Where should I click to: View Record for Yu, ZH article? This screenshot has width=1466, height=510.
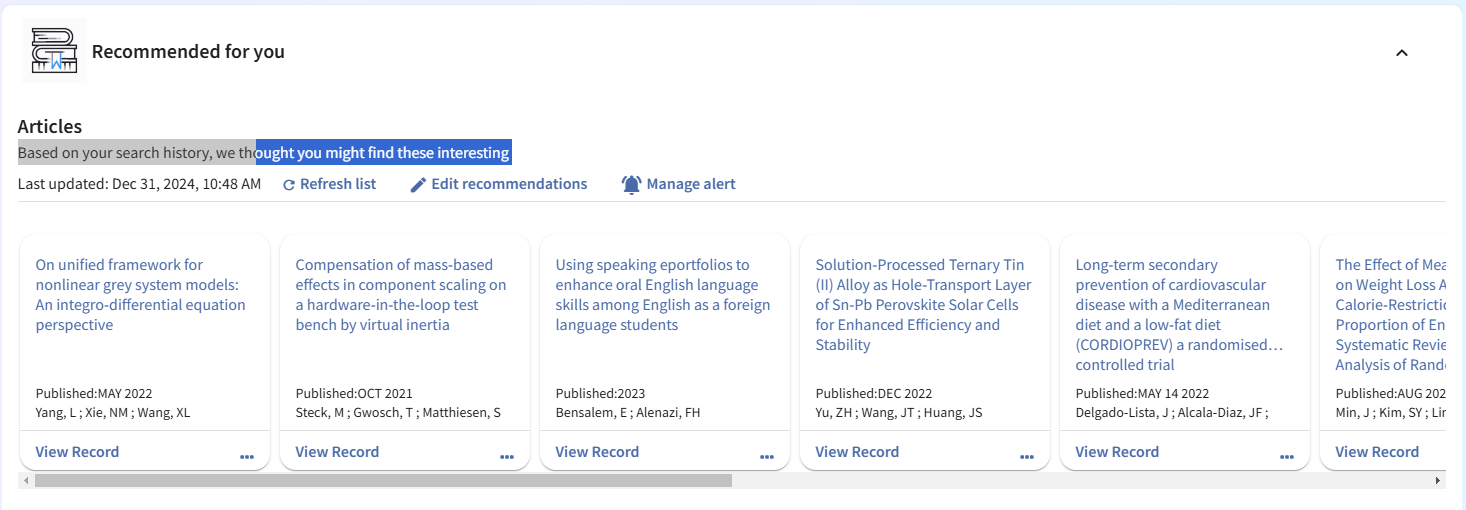pos(857,452)
